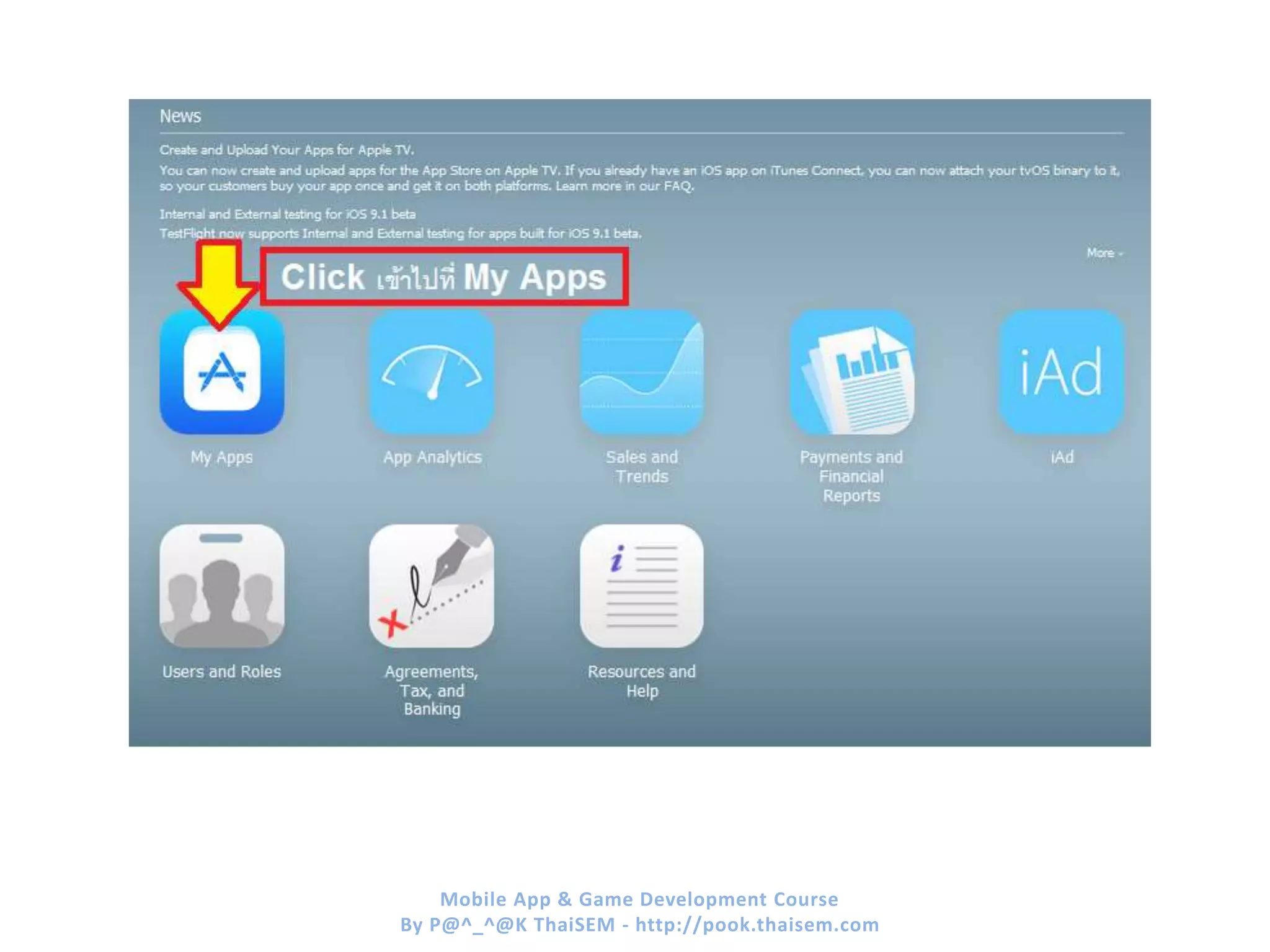
Task: Open the iAd icon
Action: coord(1062,372)
